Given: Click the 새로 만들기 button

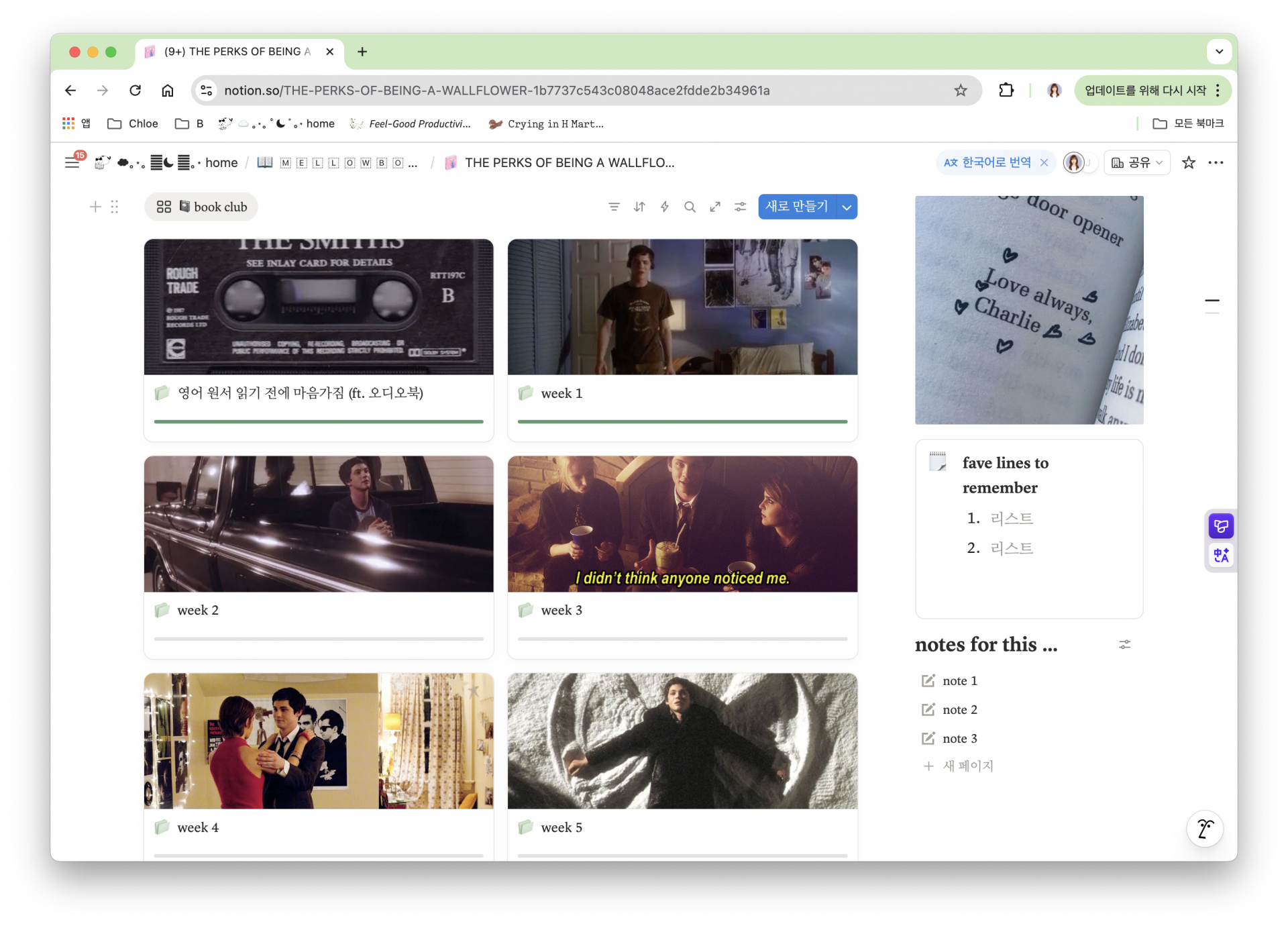Looking at the screenshot, I should click(x=797, y=207).
